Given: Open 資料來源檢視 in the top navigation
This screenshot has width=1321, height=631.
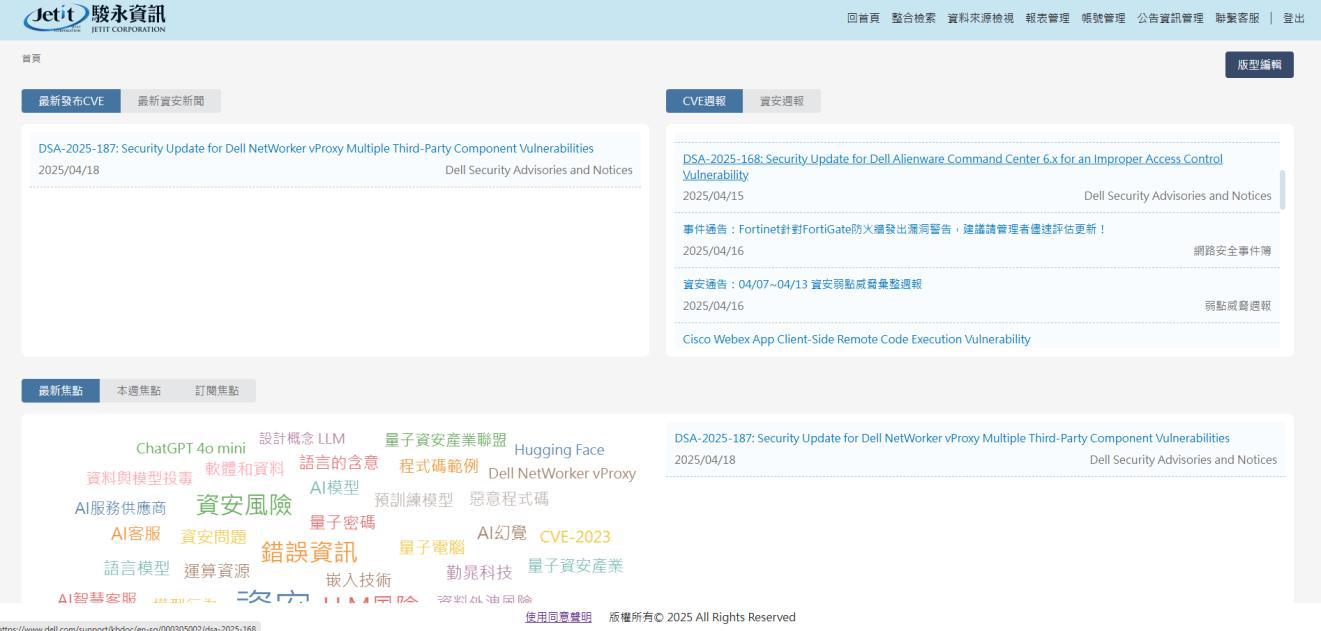Looking at the screenshot, I should 981,19.
